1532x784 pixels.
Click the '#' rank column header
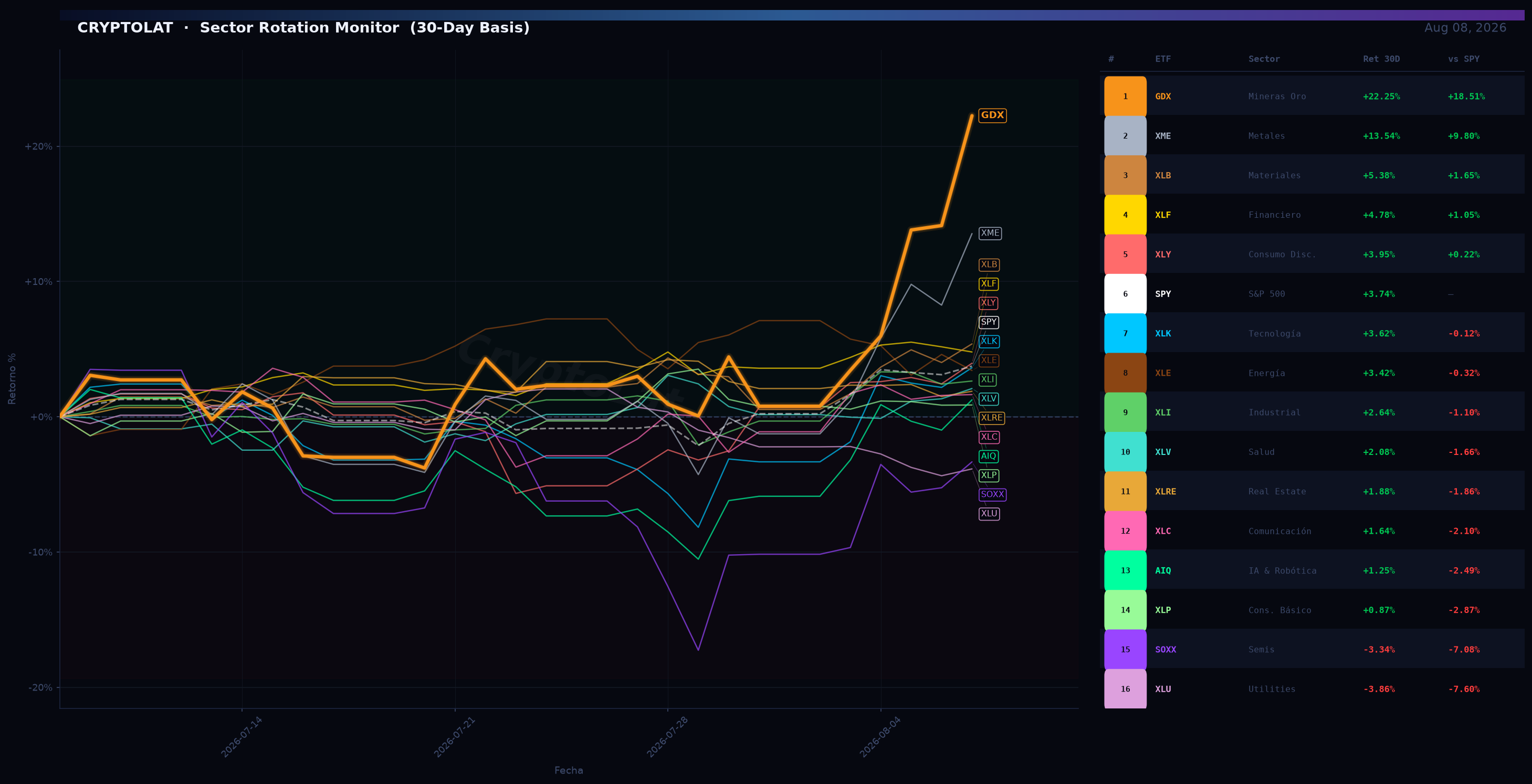[1111, 59]
